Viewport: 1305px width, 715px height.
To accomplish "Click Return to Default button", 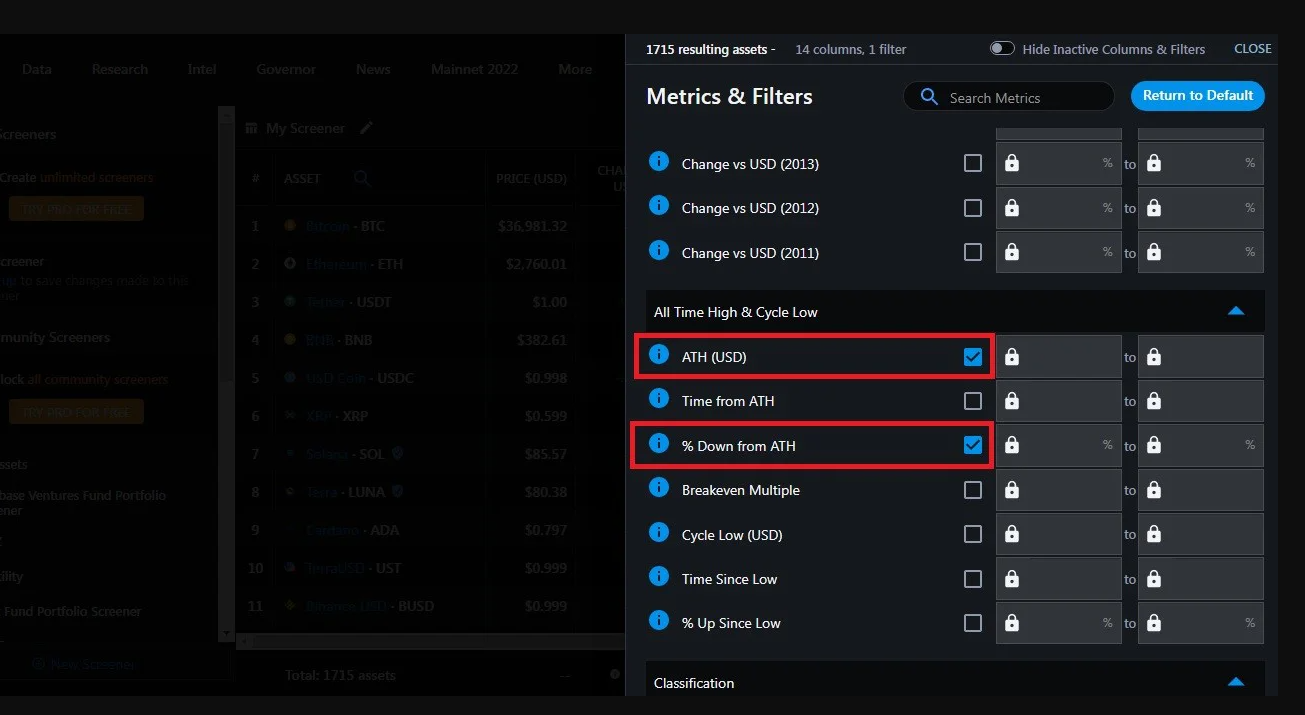I will click(x=1198, y=96).
